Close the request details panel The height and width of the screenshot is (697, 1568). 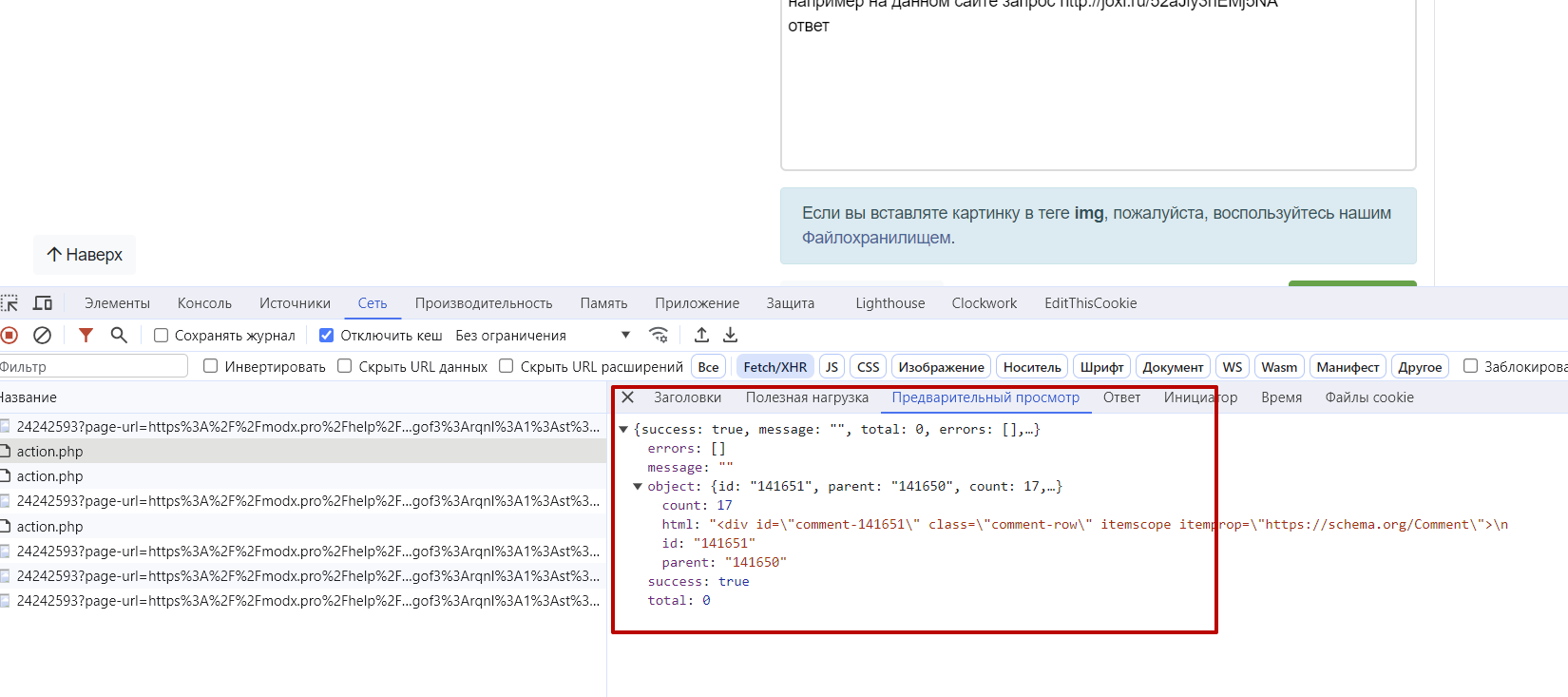[x=627, y=397]
